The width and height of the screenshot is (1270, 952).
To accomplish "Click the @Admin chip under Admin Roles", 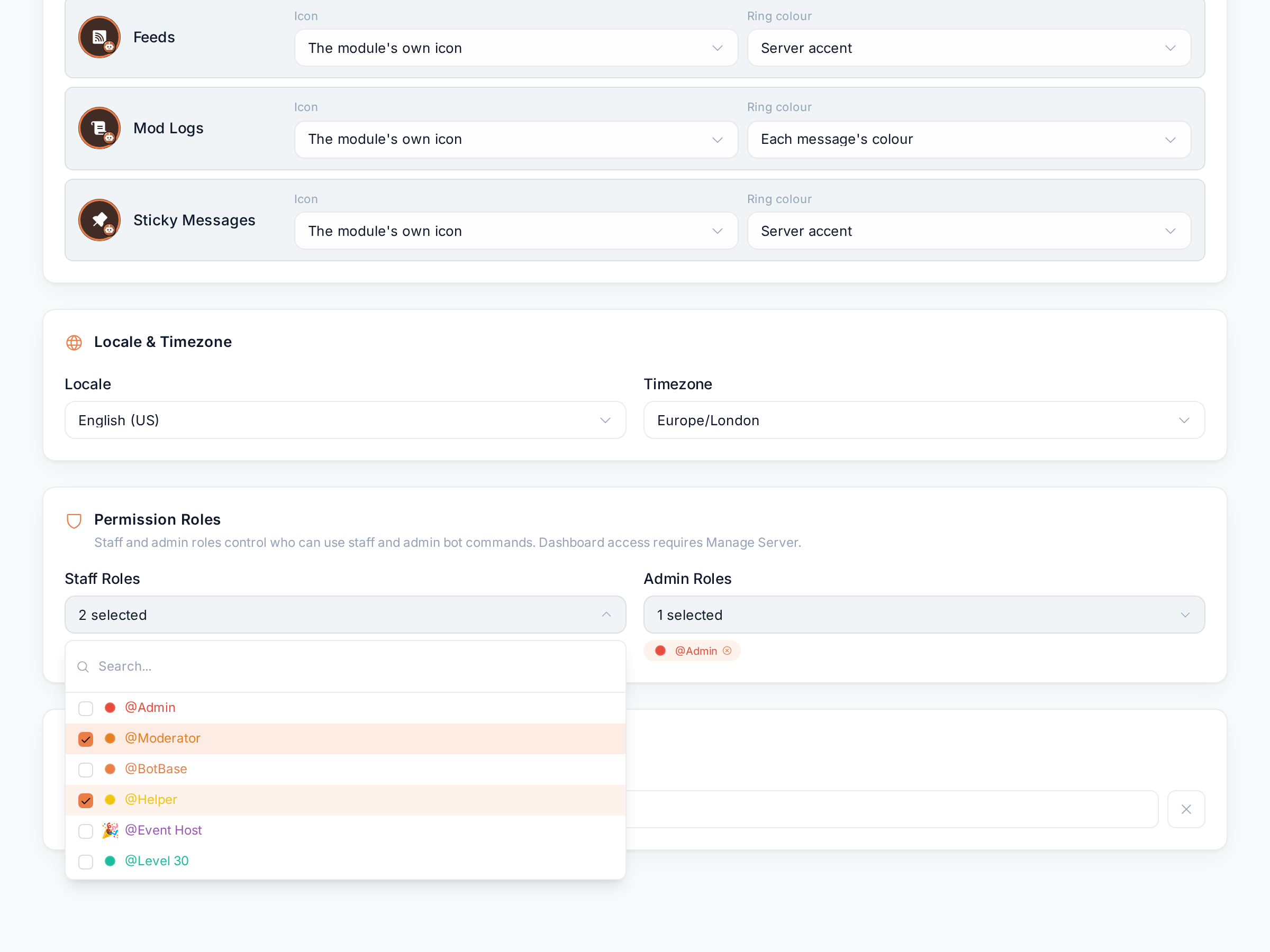I will pyautogui.click(x=692, y=651).
